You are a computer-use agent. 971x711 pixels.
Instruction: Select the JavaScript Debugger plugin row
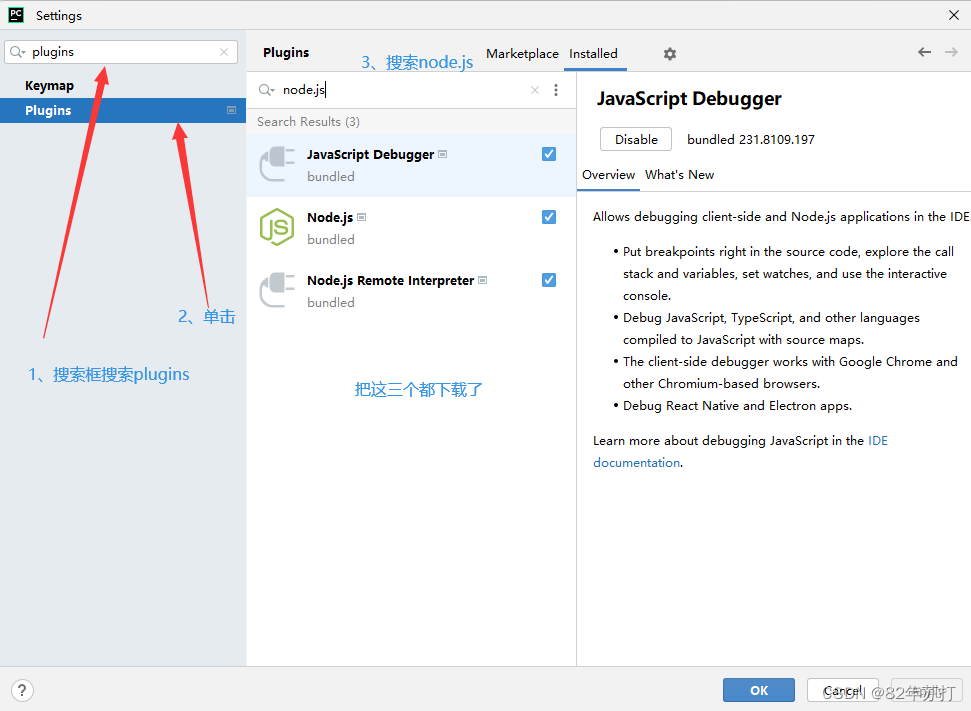(x=411, y=165)
